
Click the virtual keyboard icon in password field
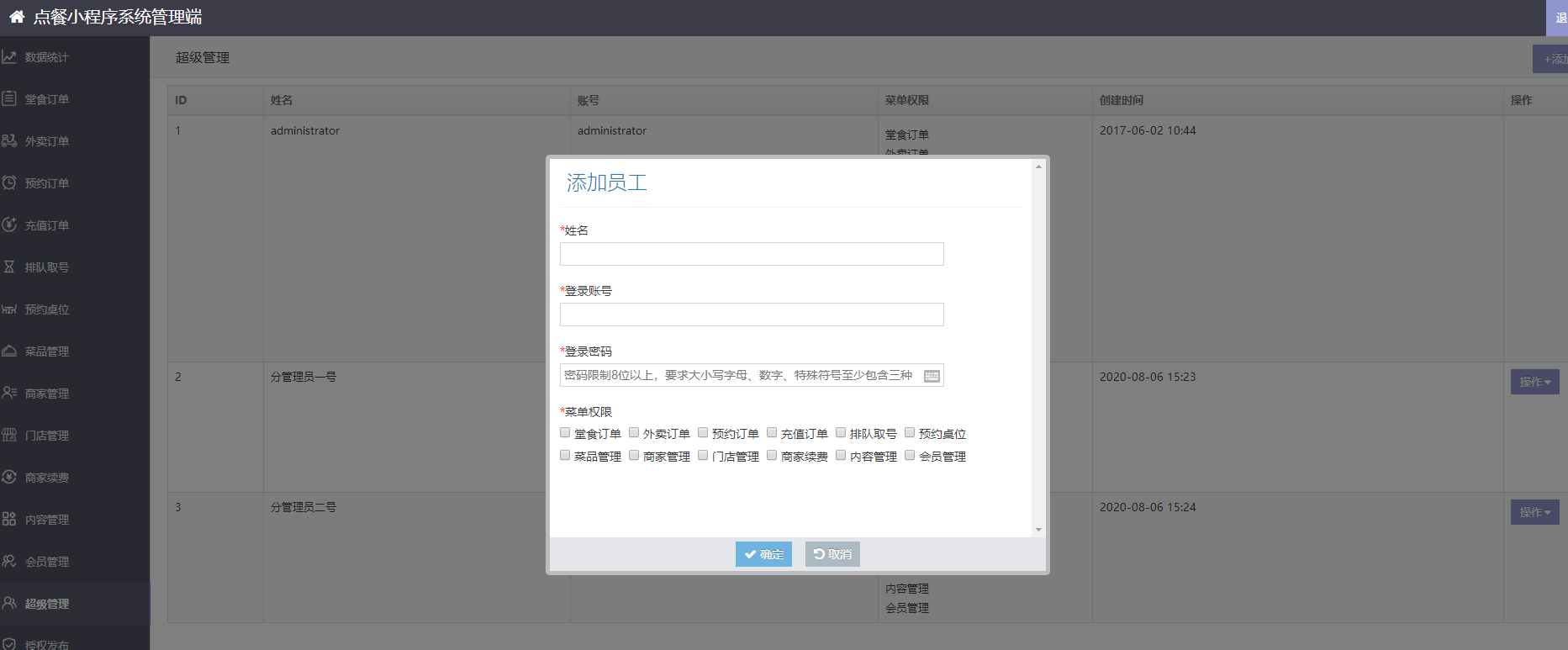[x=932, y=376]
